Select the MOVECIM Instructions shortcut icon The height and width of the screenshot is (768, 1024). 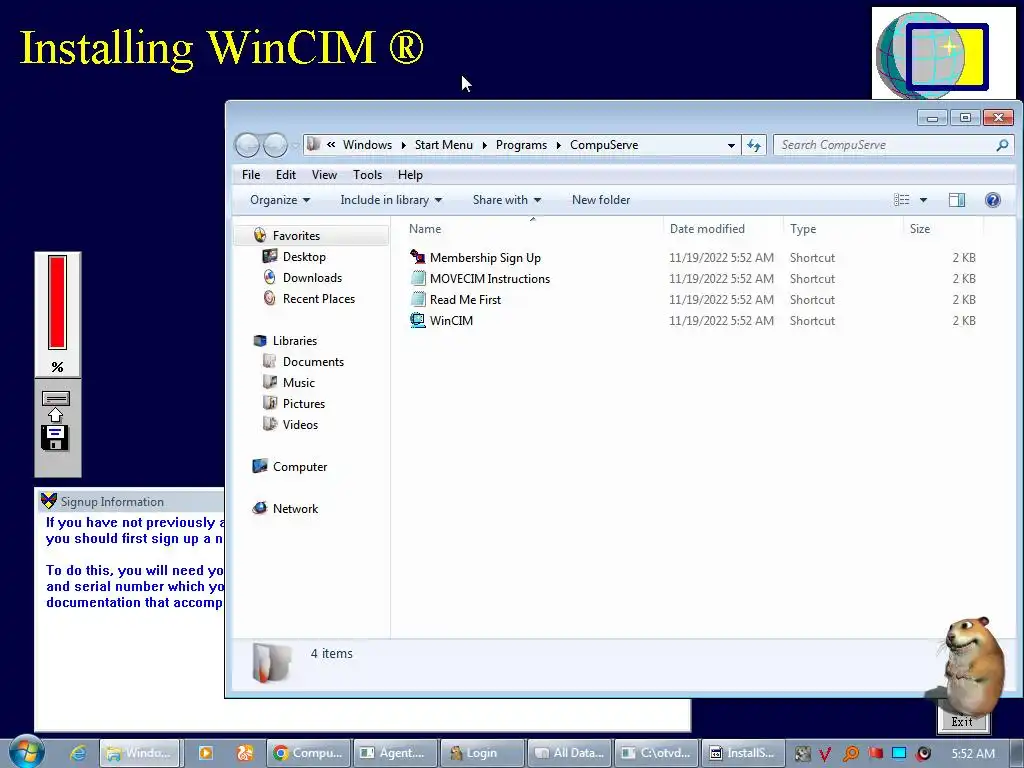point(418,278)
